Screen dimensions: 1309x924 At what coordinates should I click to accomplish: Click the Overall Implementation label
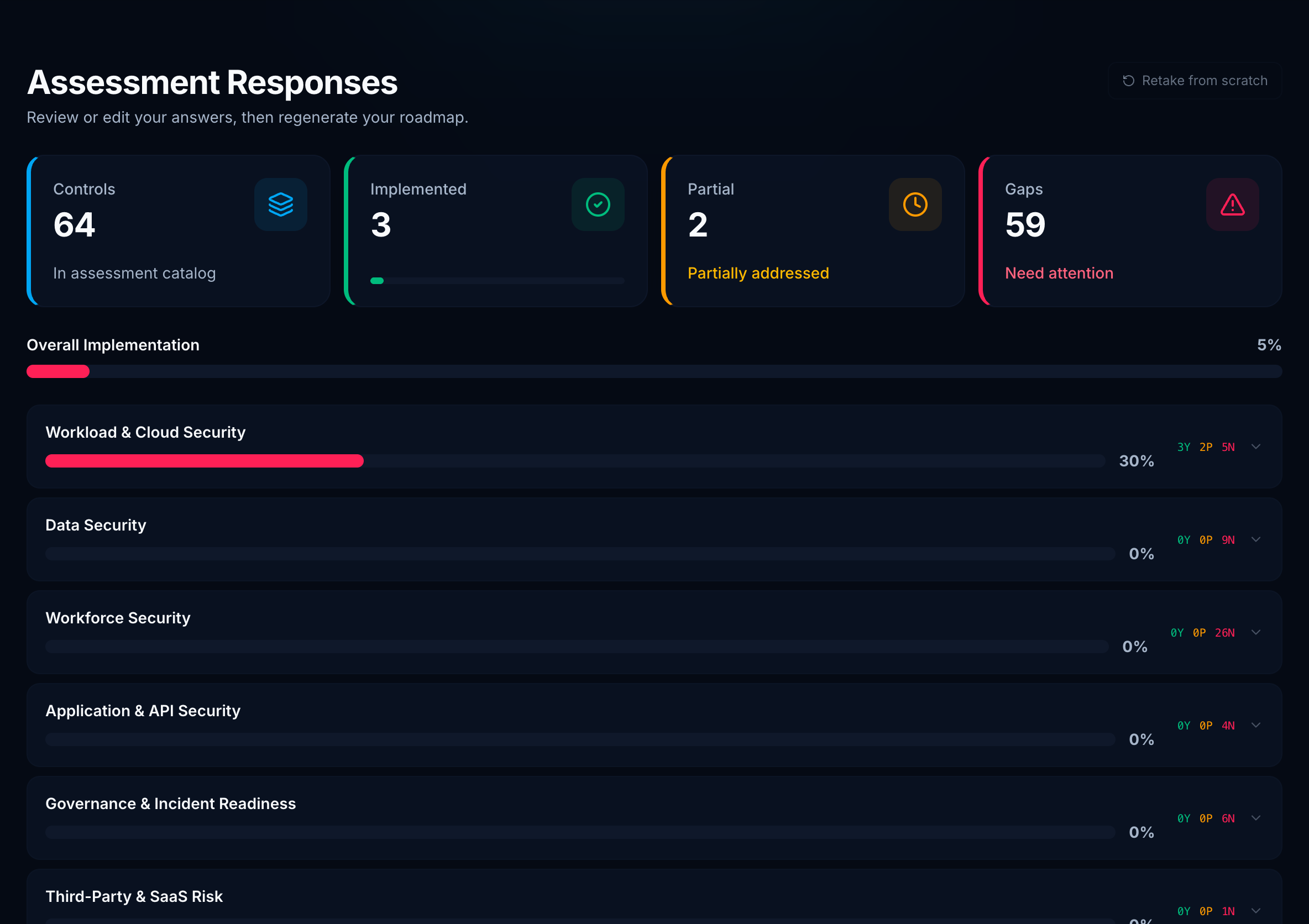point(113,345)
